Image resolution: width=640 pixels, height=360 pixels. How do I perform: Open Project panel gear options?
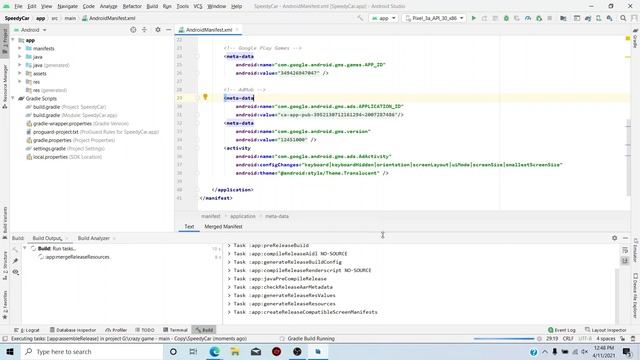coord(158,30)
